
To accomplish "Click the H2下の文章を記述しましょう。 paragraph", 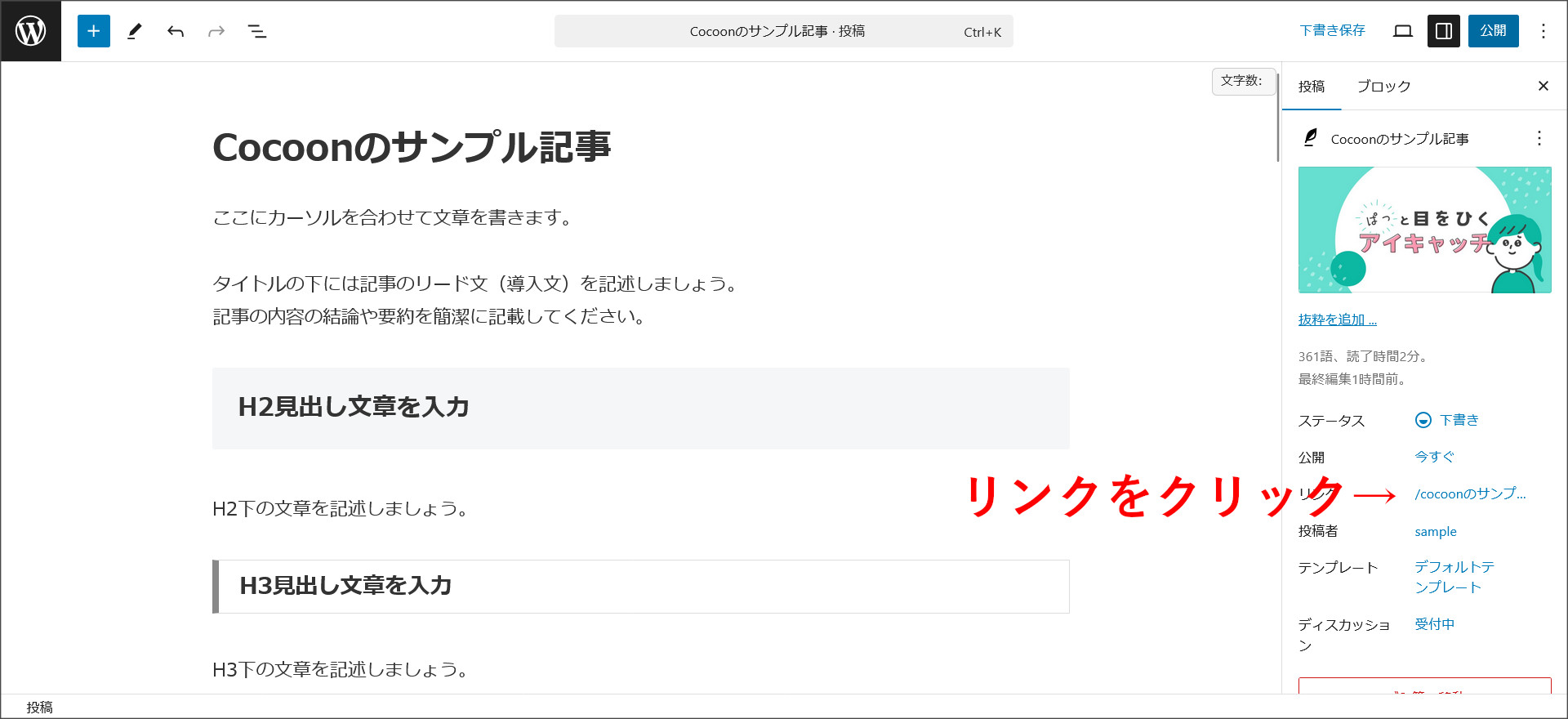I will point(342,509).
